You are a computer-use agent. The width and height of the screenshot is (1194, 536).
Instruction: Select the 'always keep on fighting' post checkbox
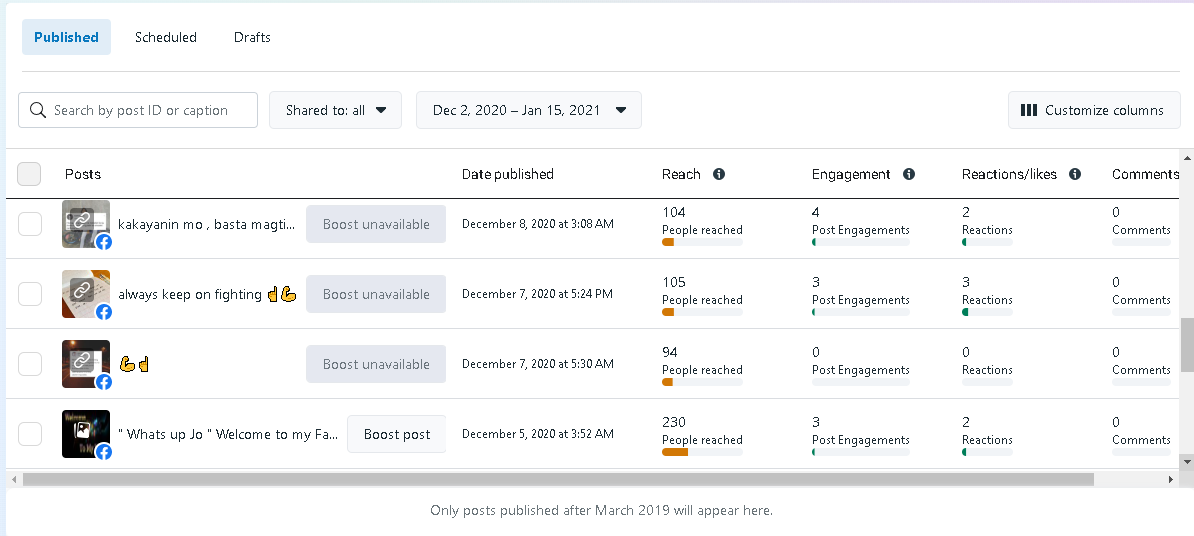30,294
